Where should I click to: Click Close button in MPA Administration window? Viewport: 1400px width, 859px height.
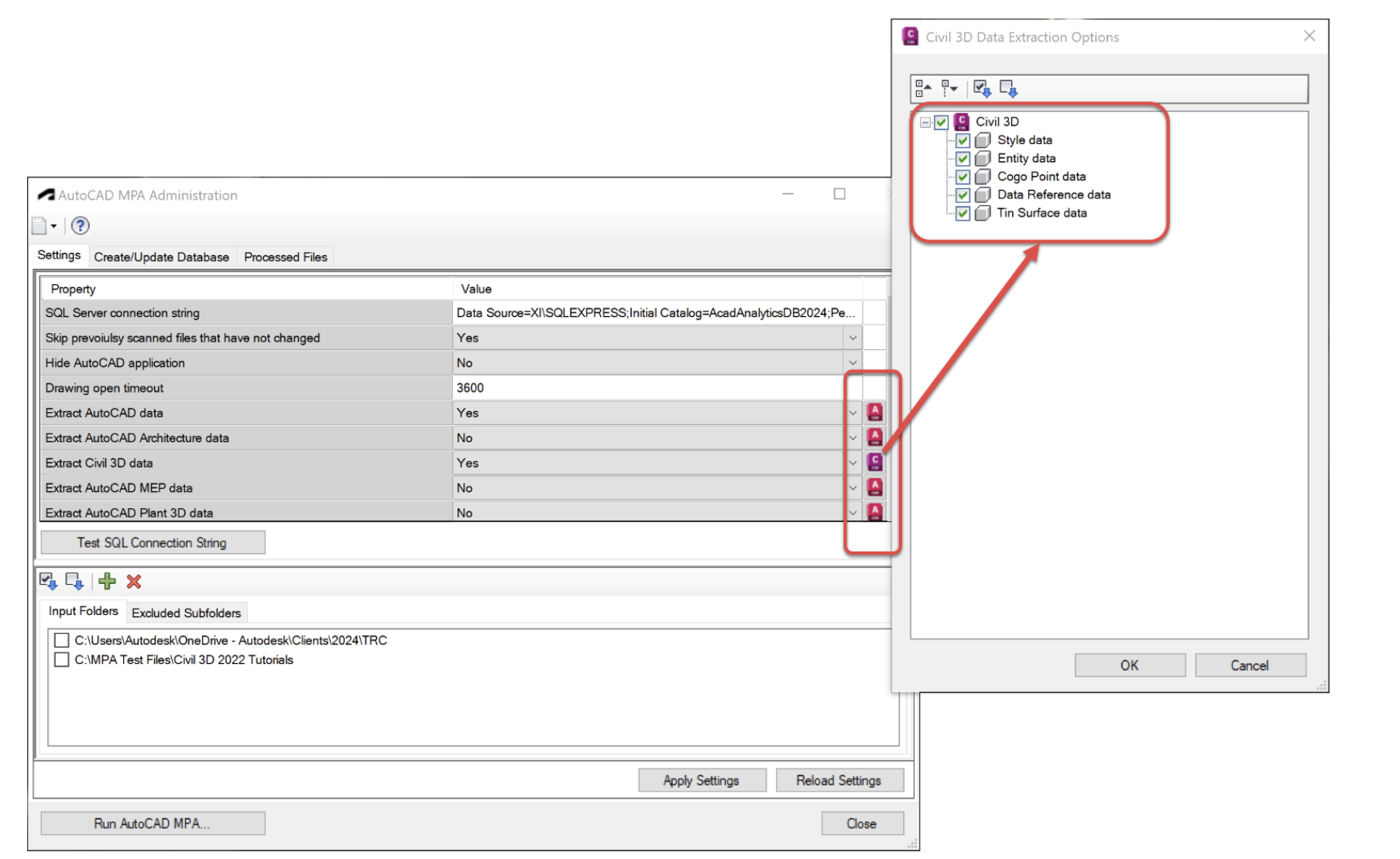862,823
